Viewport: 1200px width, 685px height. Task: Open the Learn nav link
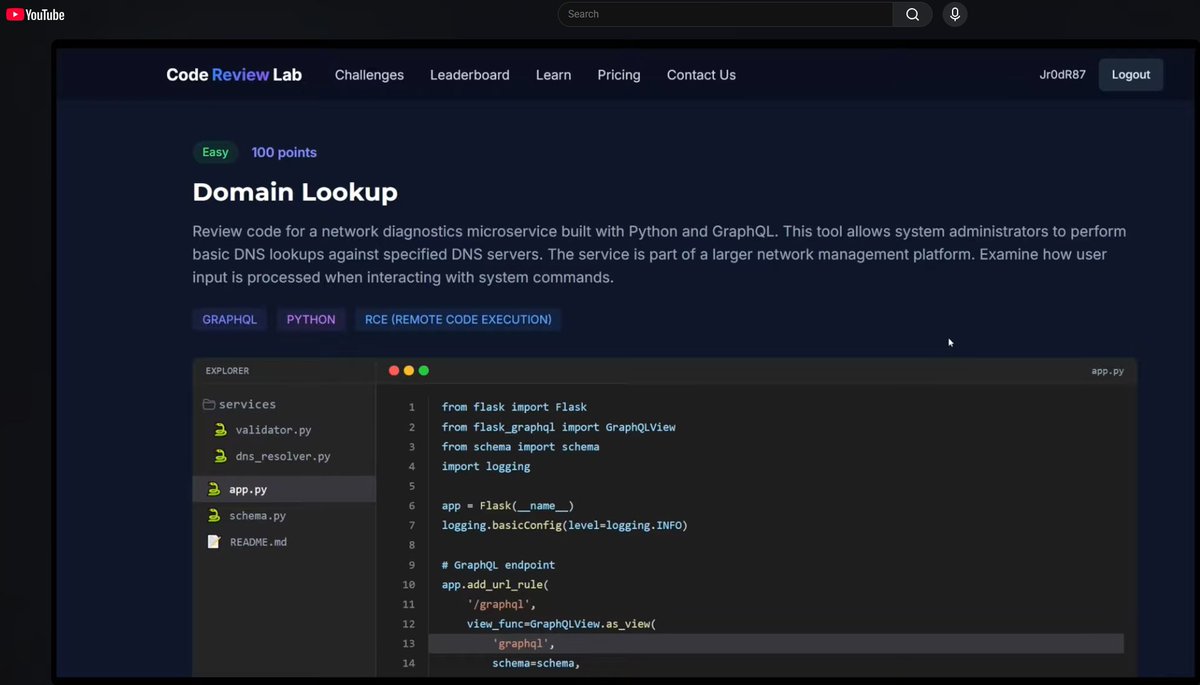(553, 75)
